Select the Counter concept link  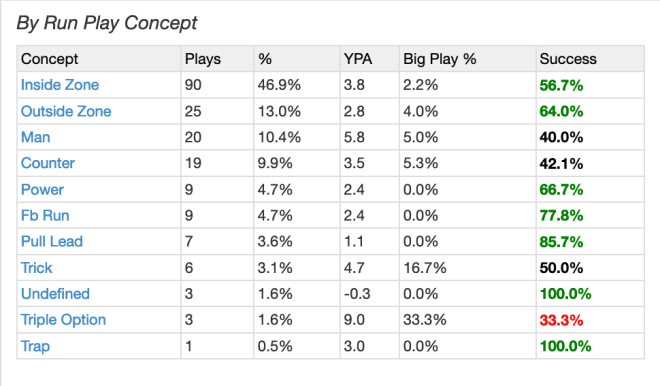pyautogui.click(x=48, y=163)
